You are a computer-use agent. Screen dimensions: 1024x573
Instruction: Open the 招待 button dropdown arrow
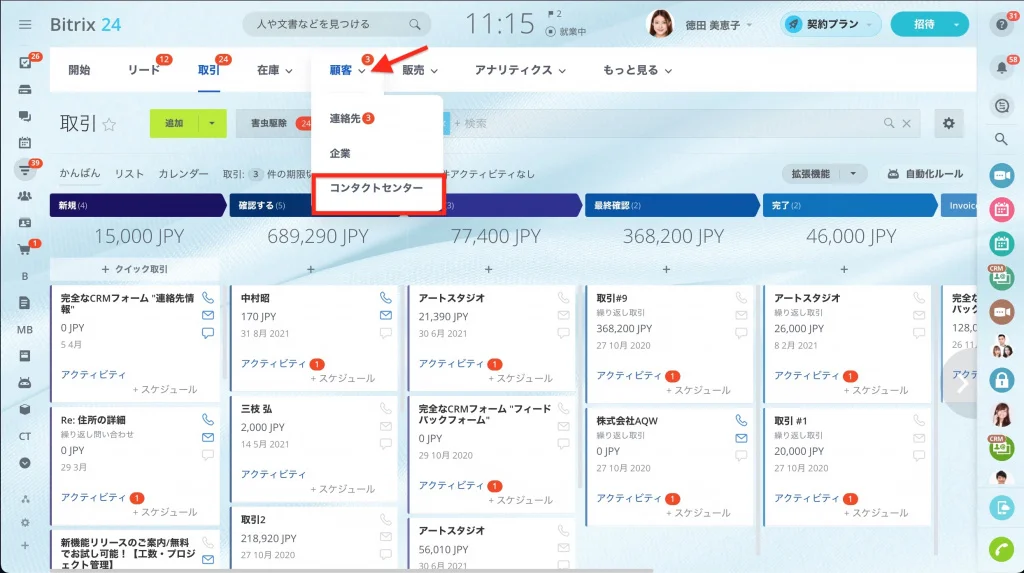(x=957, y=24)
